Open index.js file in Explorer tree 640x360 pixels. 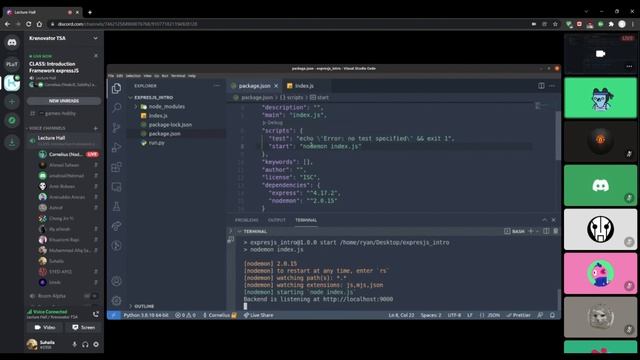click(x=158, y=116)
